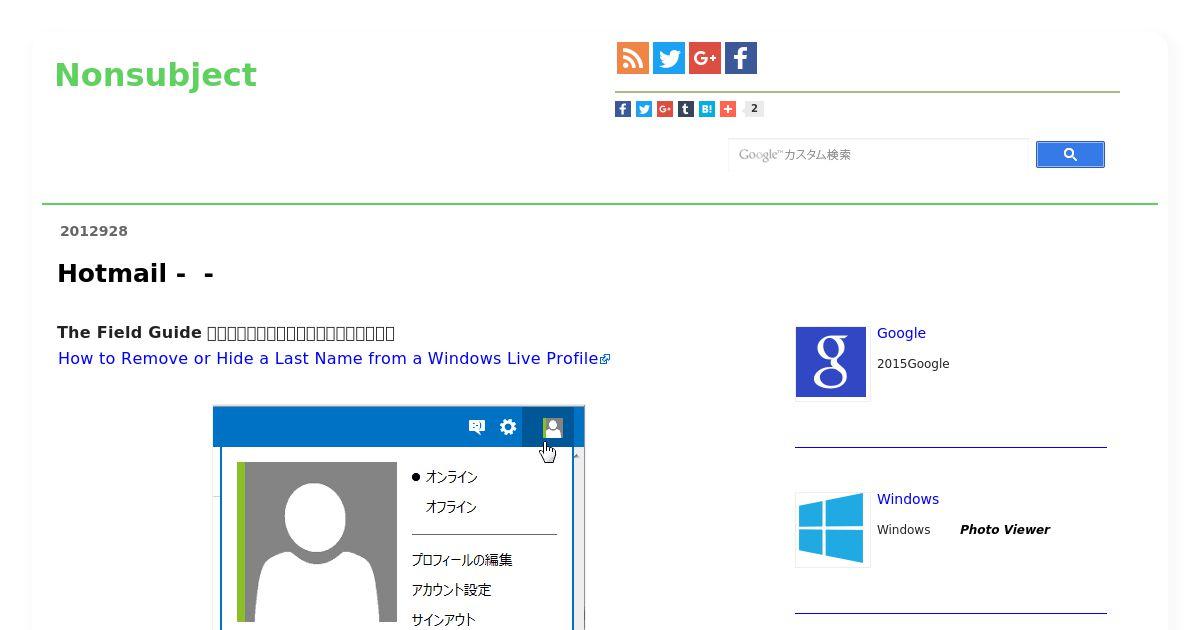This screenshot has width=1200, height=630.
Task: Click the user avatar icon in Hotmail header
Action: coord(552,428)
